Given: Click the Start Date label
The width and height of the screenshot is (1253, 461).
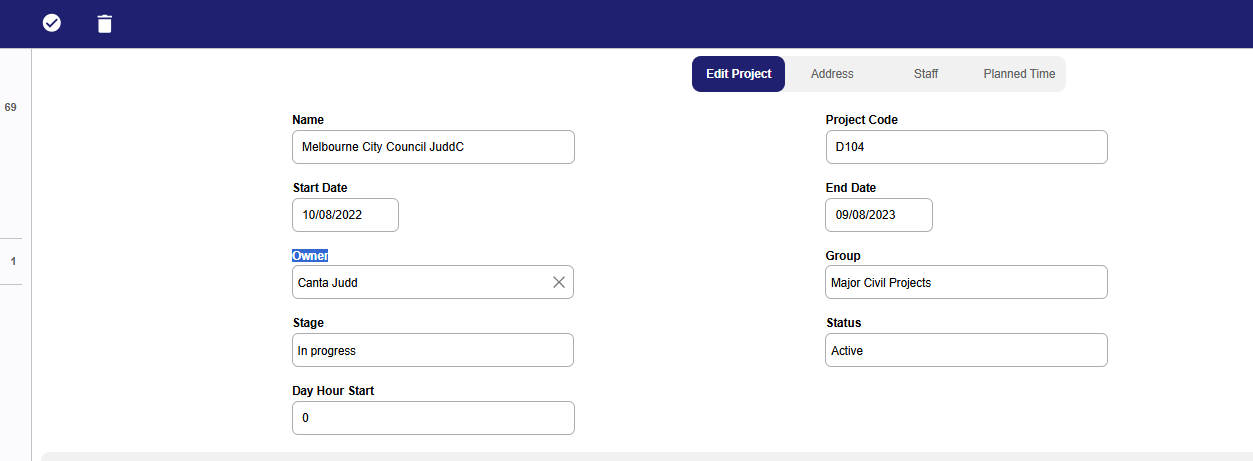Looking at the screenshot, I should coord(320,188).
